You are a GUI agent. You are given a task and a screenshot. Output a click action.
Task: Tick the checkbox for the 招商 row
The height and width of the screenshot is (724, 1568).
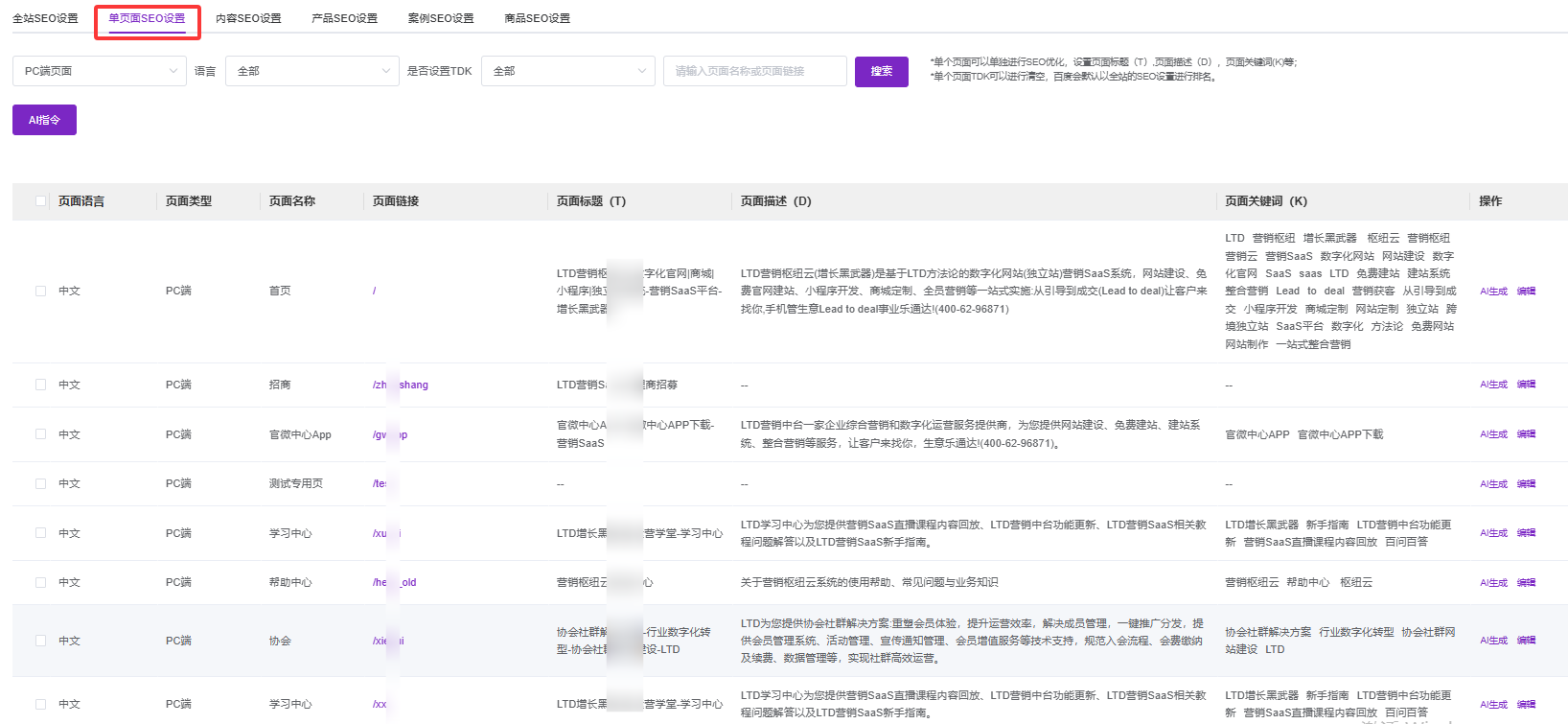pos(40,385)
